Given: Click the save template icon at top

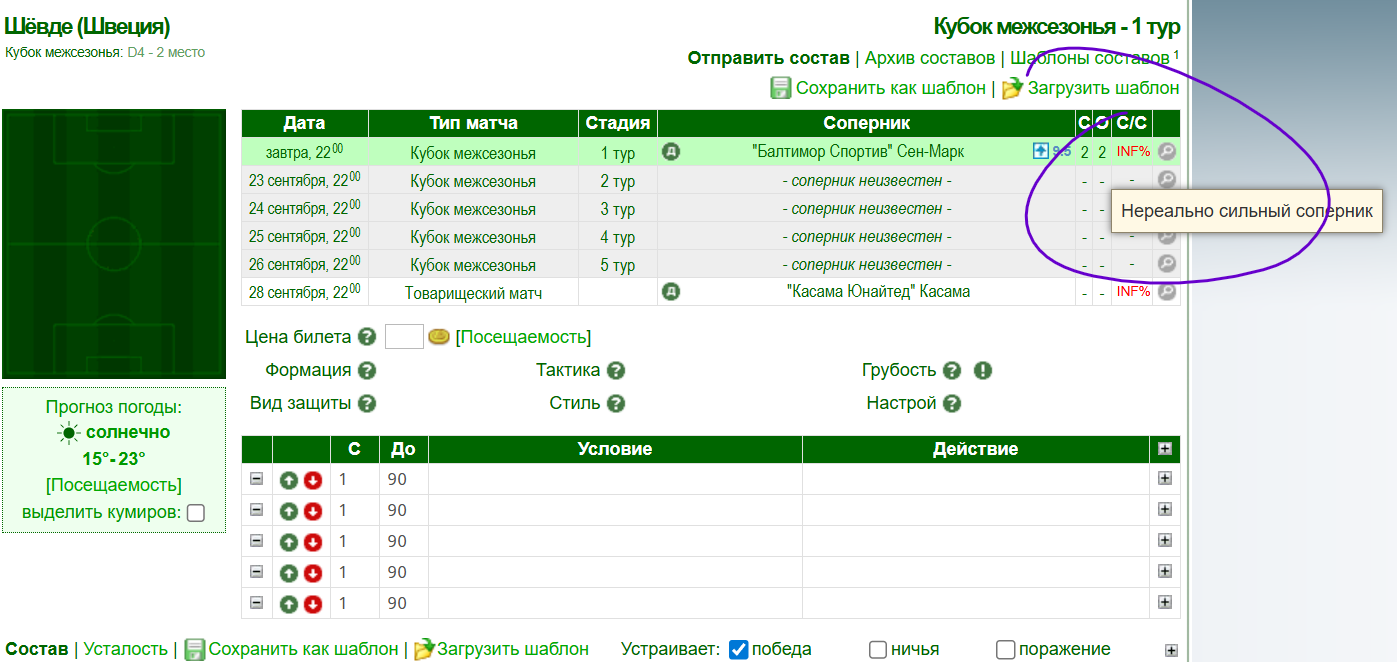Looking at the screenshot, I should tap(781, 88).
